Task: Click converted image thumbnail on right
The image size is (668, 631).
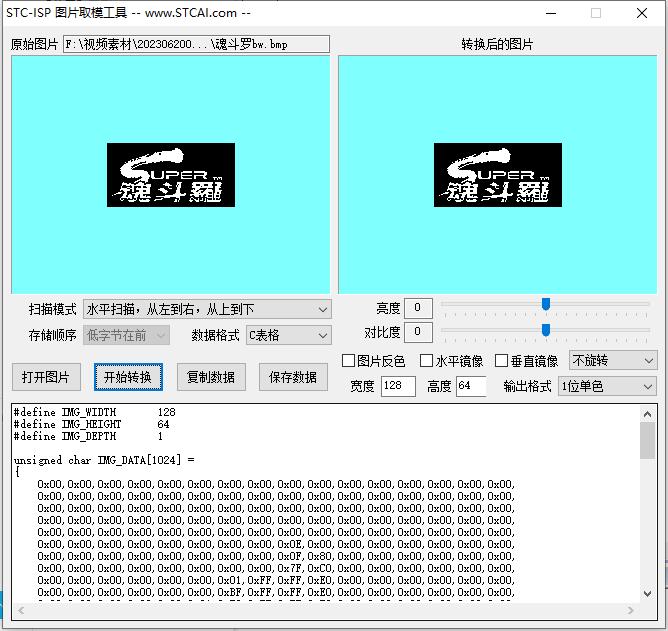Action: pyautogui.click(x=498, y=175)
